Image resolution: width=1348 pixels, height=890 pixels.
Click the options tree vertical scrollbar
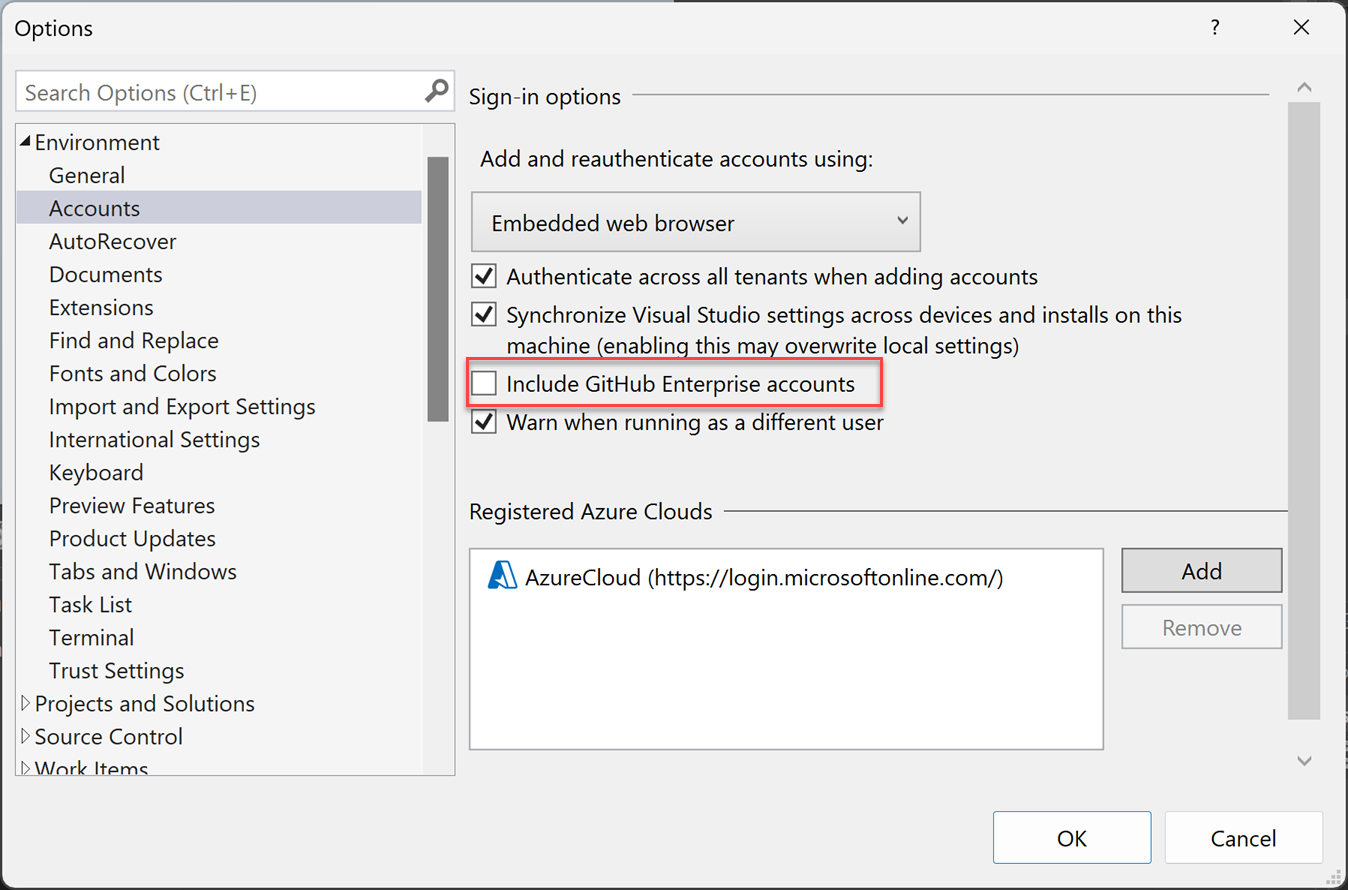coord(438,290)
